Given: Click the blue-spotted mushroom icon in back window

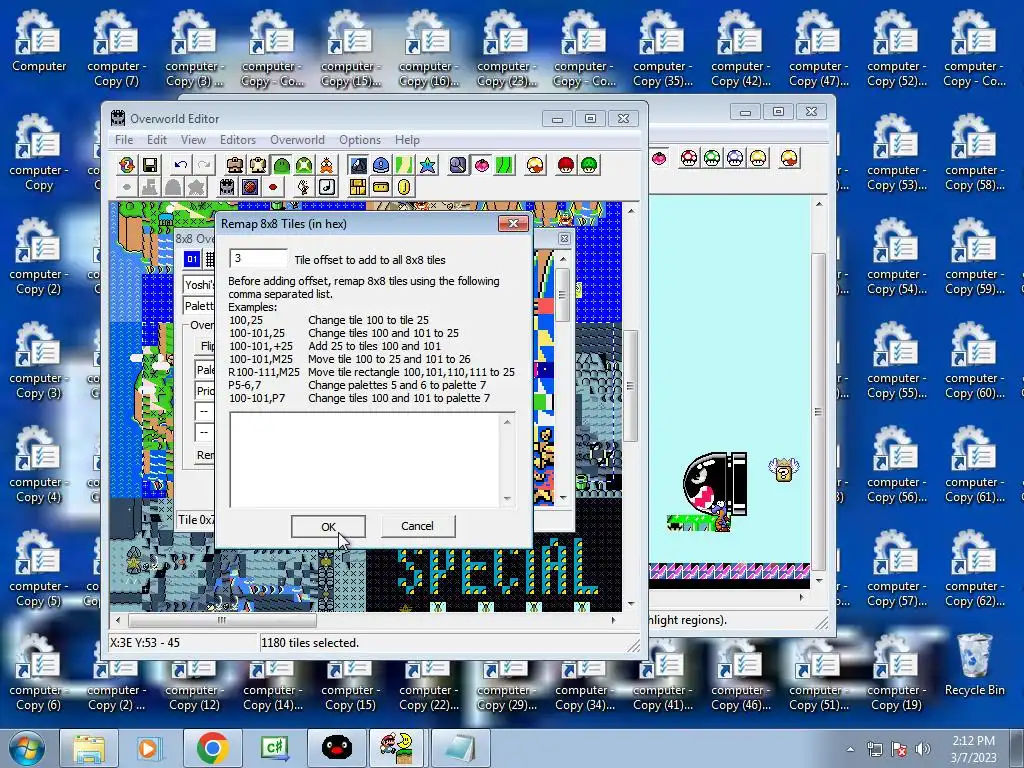Looking at the screenshot, I should point(735,158).
